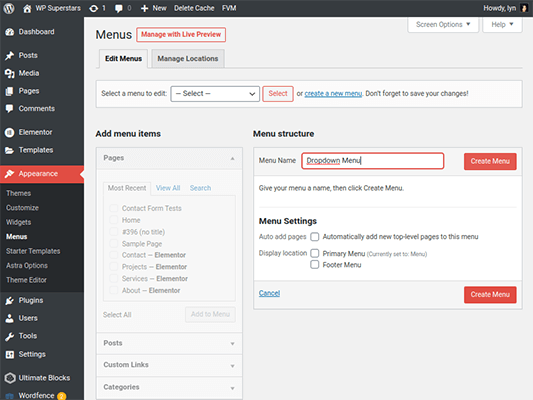Switch to the Edit Menus tab
Screen dimensions: 533x400
tap(123, 59)
